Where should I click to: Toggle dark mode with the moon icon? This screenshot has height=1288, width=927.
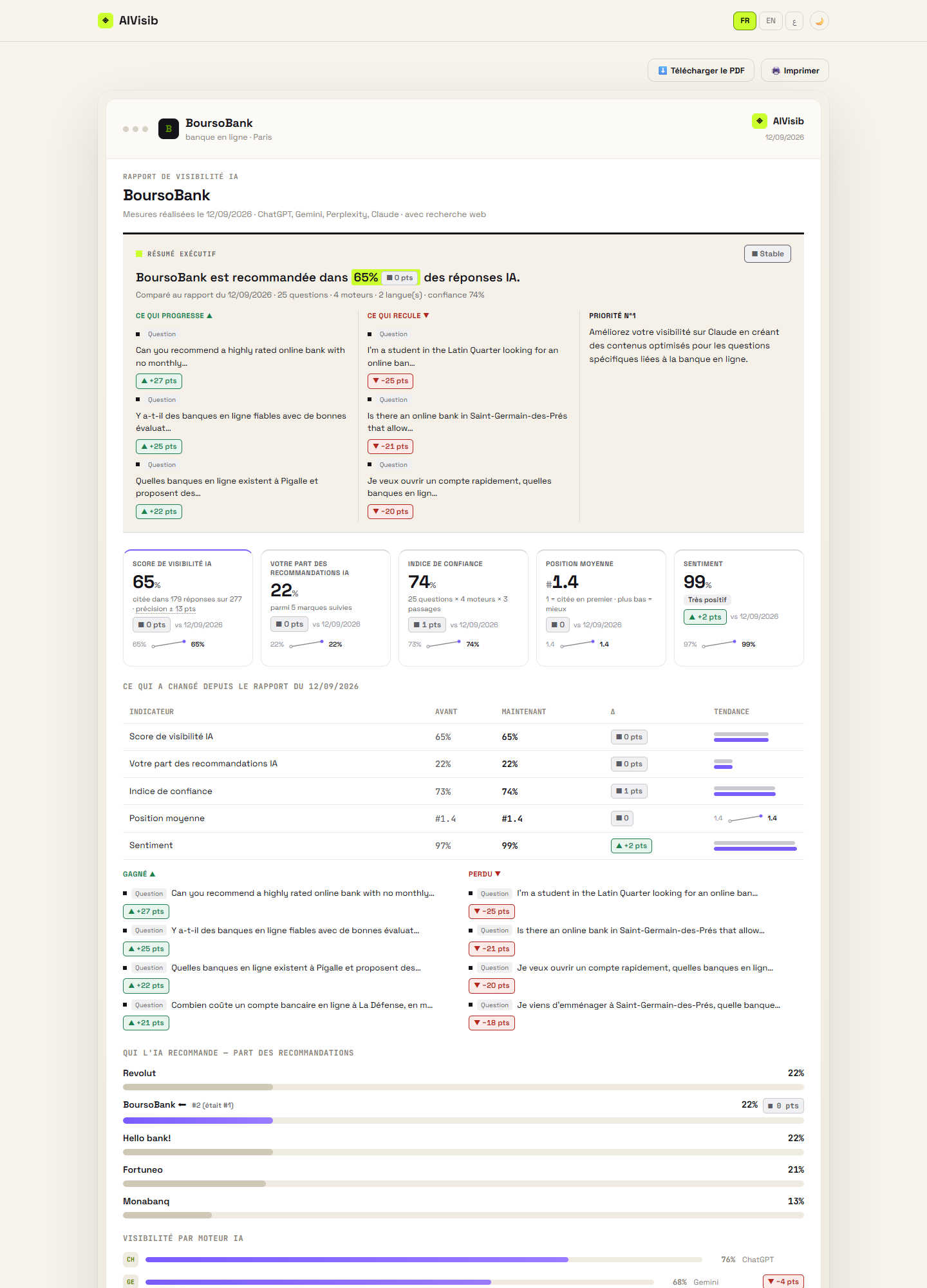click(819, 21)
